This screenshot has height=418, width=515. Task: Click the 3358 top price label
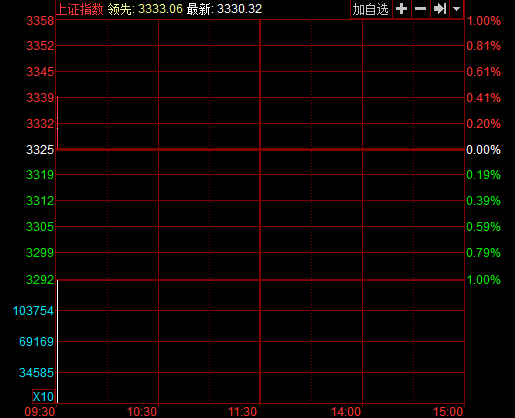40,21
